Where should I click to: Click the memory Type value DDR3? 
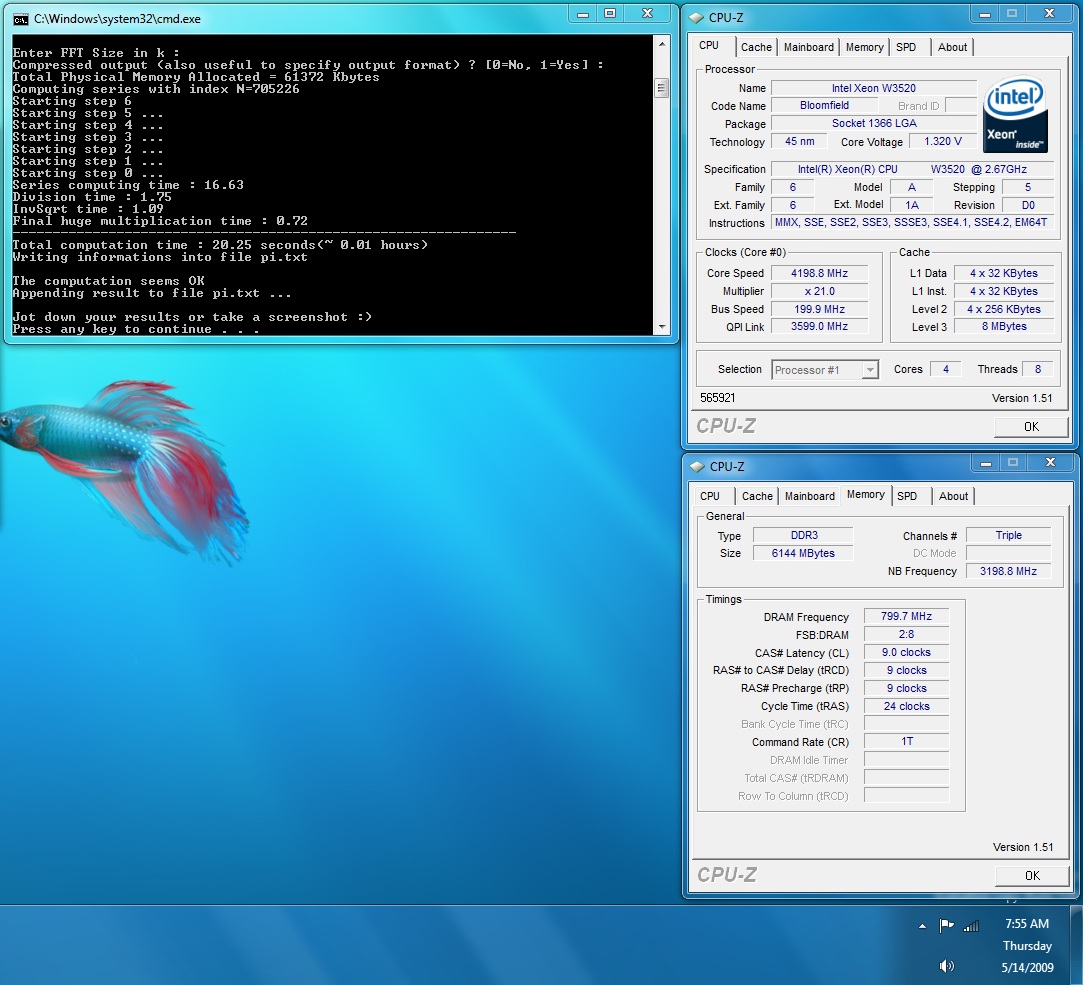pyautogui.click(x=803, y=535)
